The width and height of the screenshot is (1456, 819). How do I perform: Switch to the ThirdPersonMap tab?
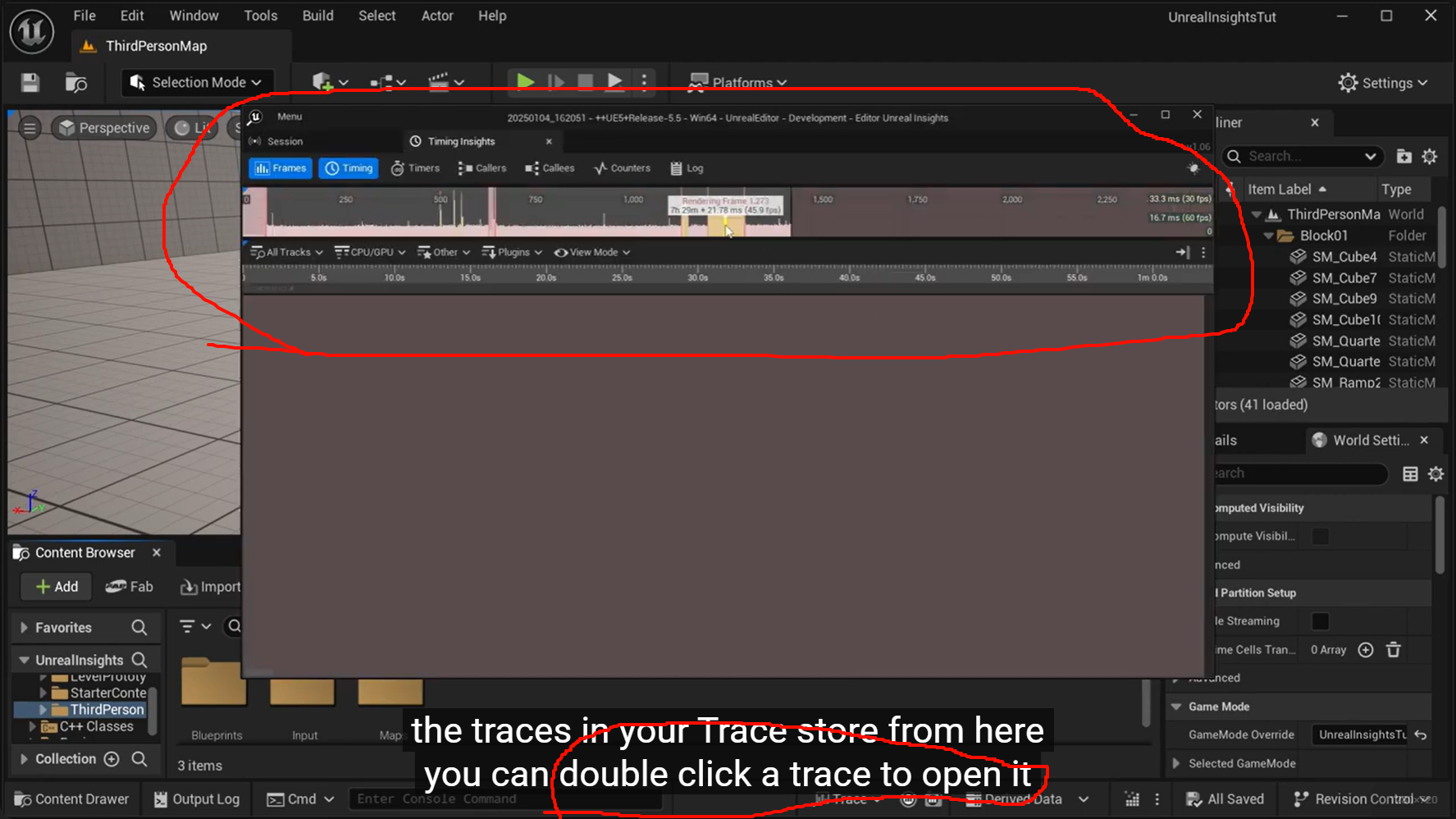(155, 46)
